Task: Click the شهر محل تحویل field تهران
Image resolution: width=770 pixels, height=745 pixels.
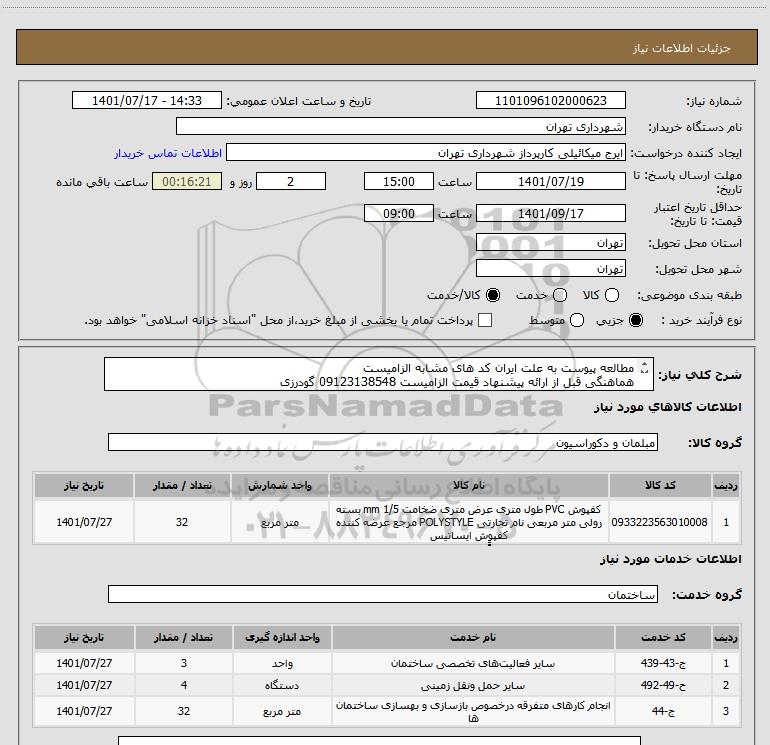Action: coord(550,269)
